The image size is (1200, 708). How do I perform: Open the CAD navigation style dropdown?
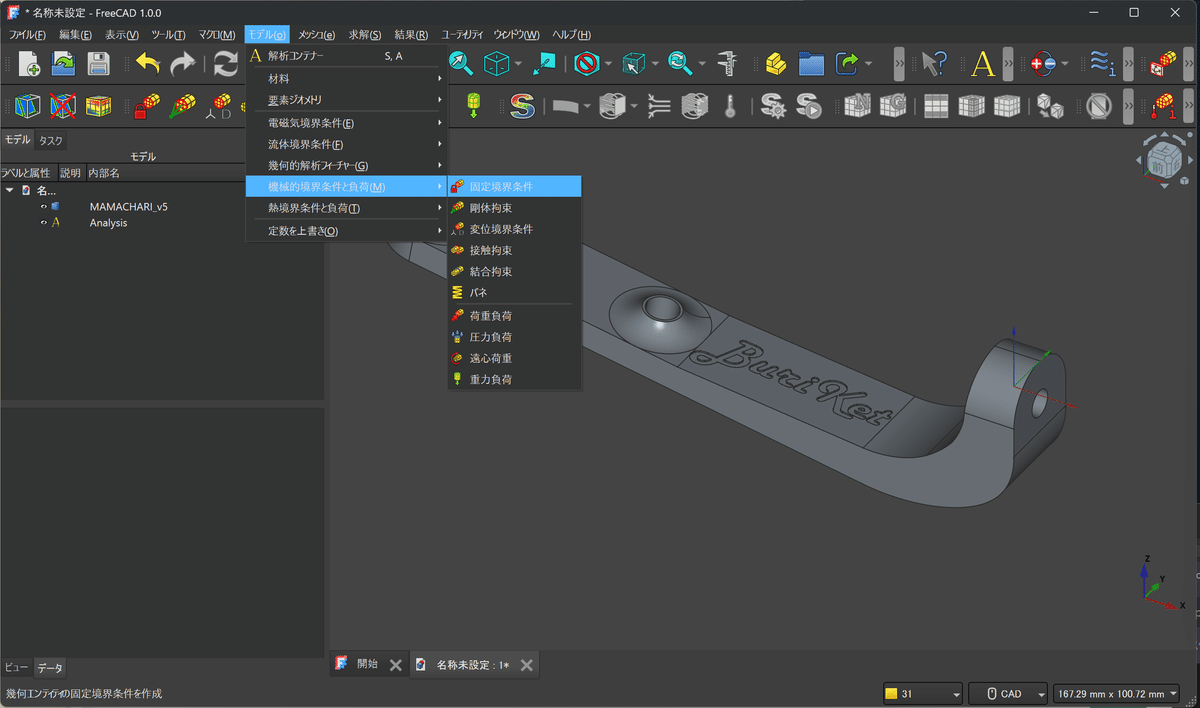point(1009,694)
